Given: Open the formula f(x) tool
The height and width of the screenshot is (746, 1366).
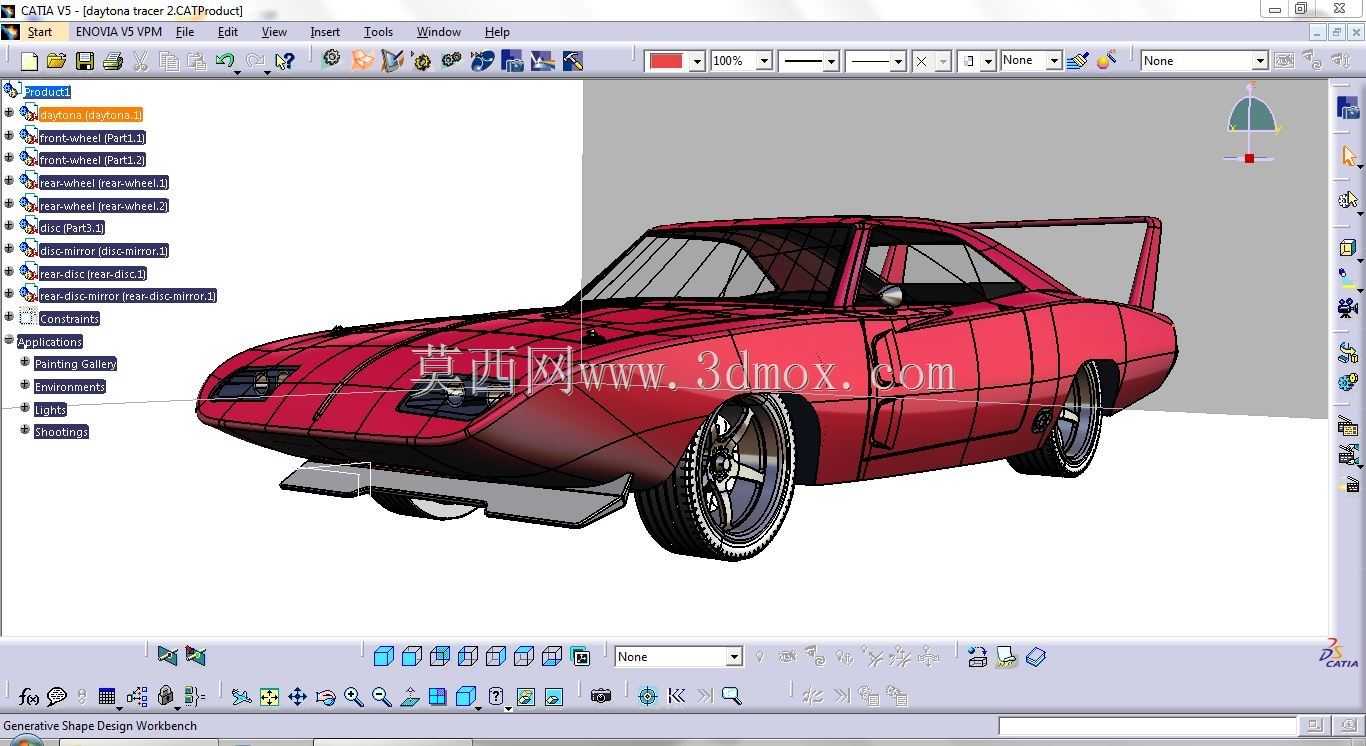Looking at the screenshot, I should 29,696.
